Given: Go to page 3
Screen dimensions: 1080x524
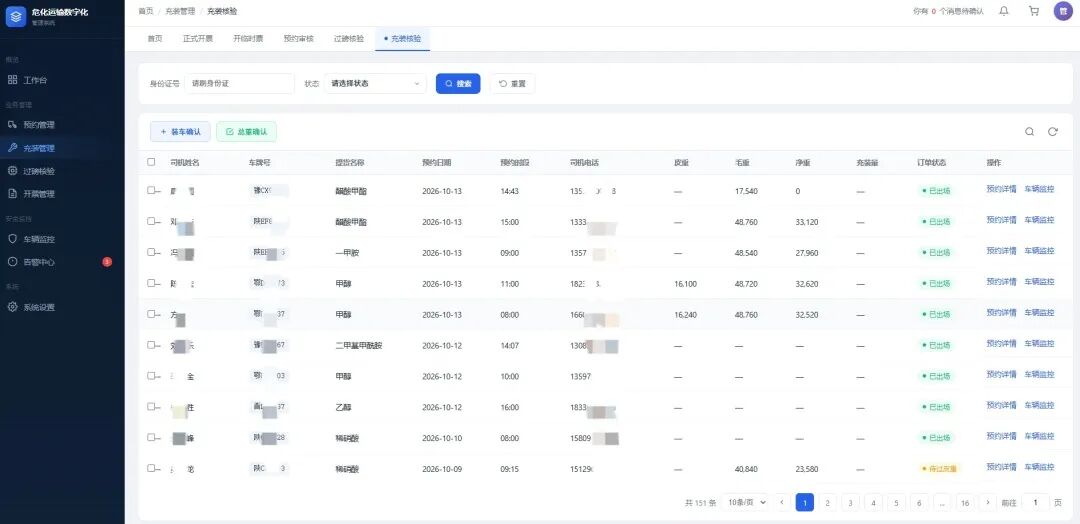Looking at the screenshot, I should point(850,503).
